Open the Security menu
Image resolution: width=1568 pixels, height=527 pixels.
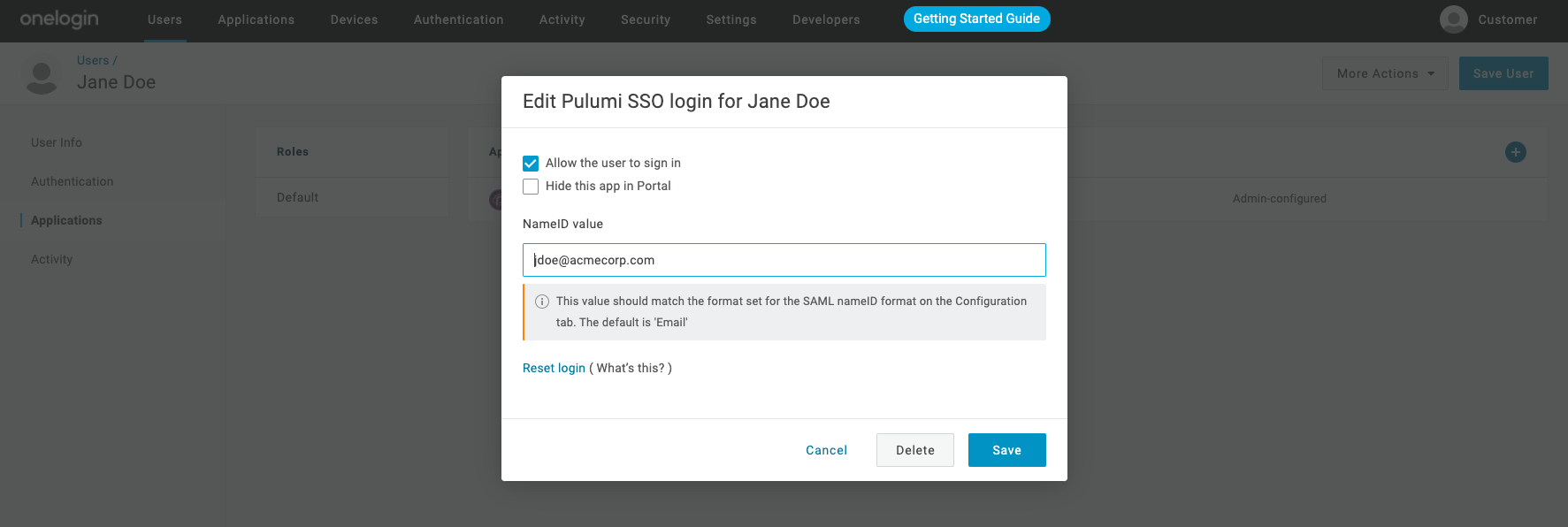(646, 19)
